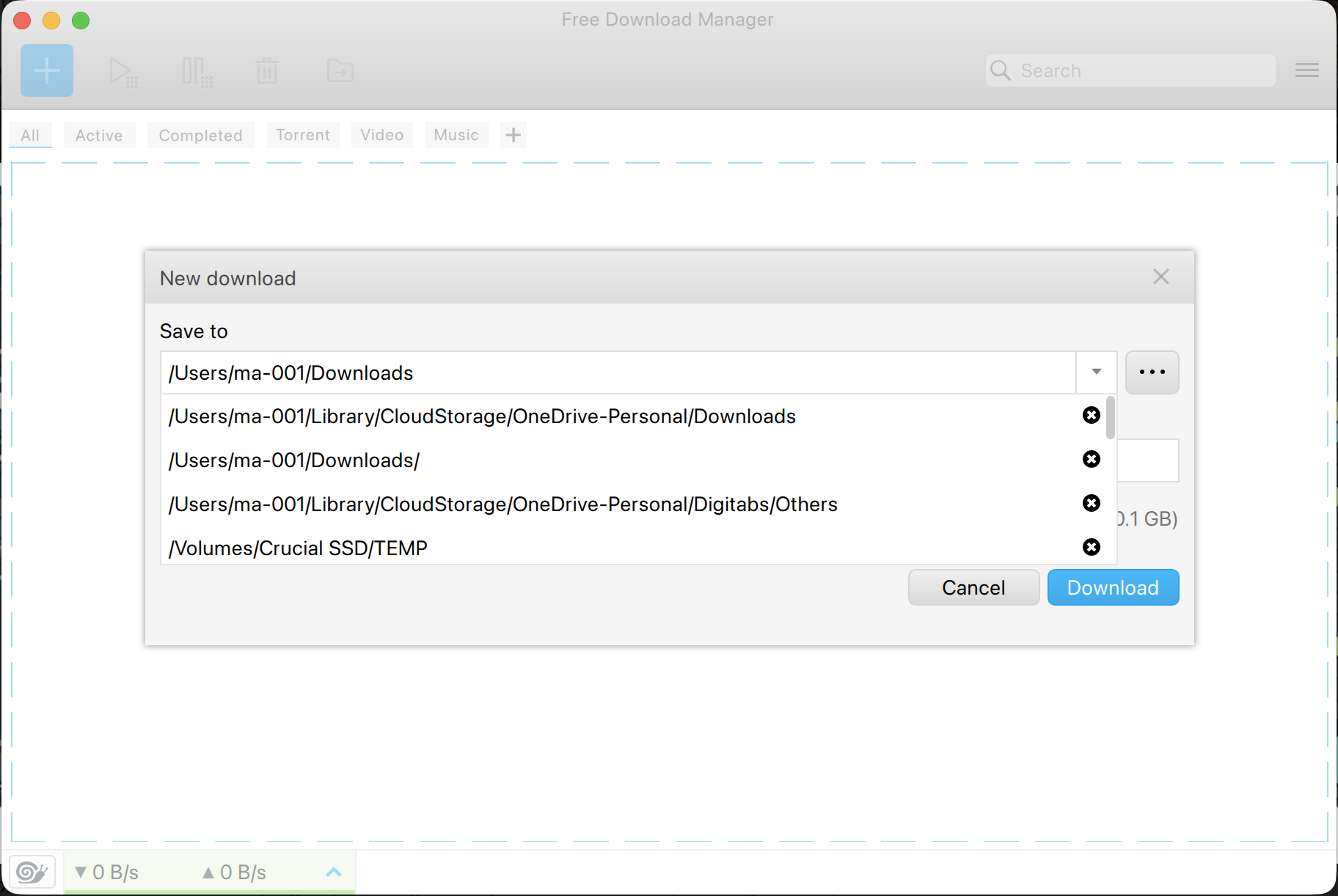Switch to the Completed tab

coord(200,135)
